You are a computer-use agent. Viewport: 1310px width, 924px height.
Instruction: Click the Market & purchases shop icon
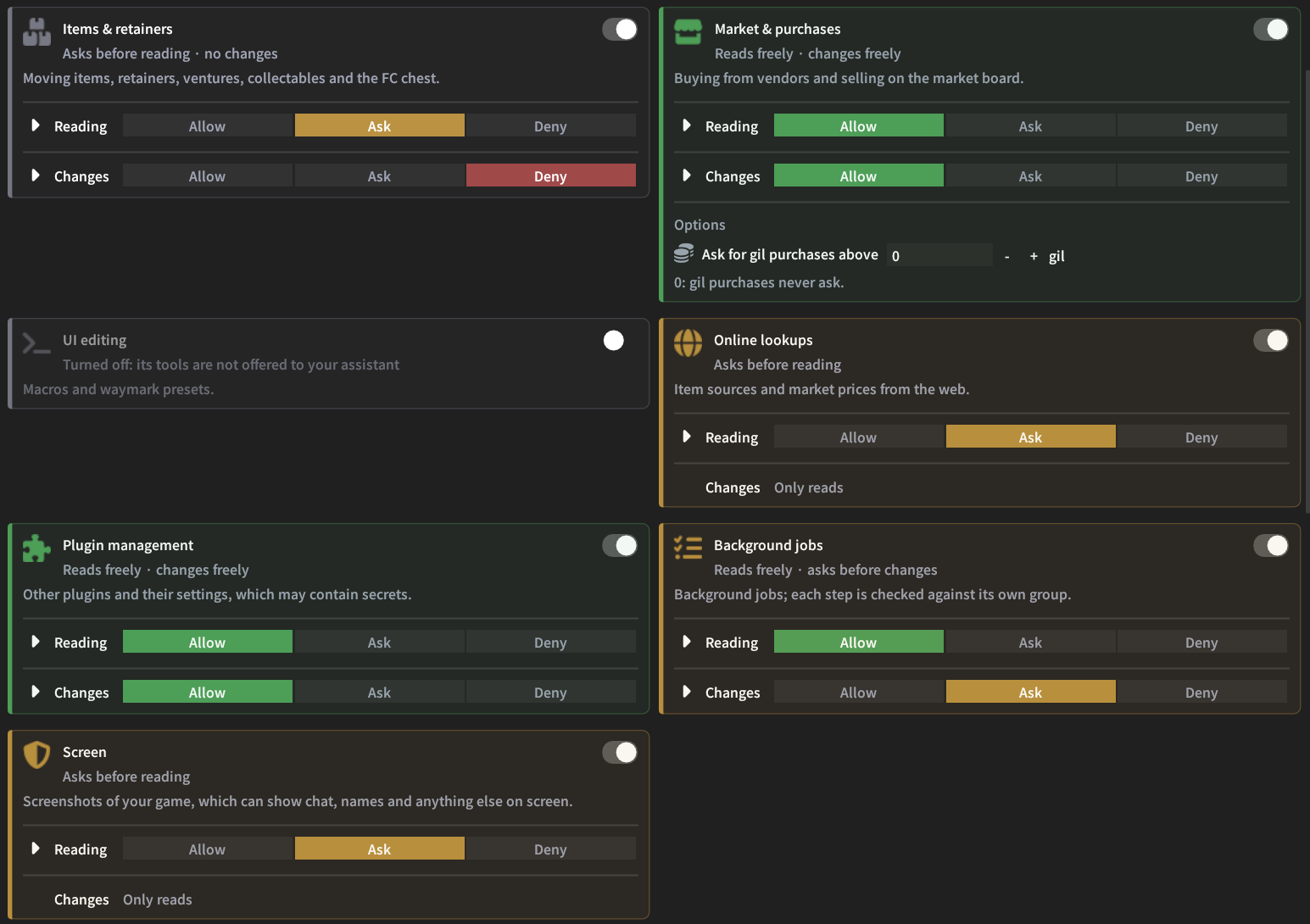pos(688,32)
